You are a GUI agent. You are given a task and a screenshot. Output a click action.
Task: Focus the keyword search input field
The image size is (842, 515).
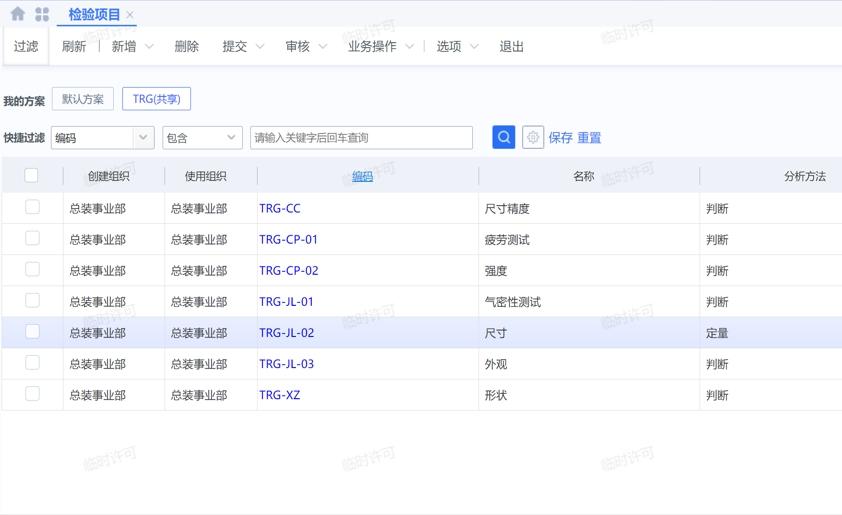pos(361,137)
